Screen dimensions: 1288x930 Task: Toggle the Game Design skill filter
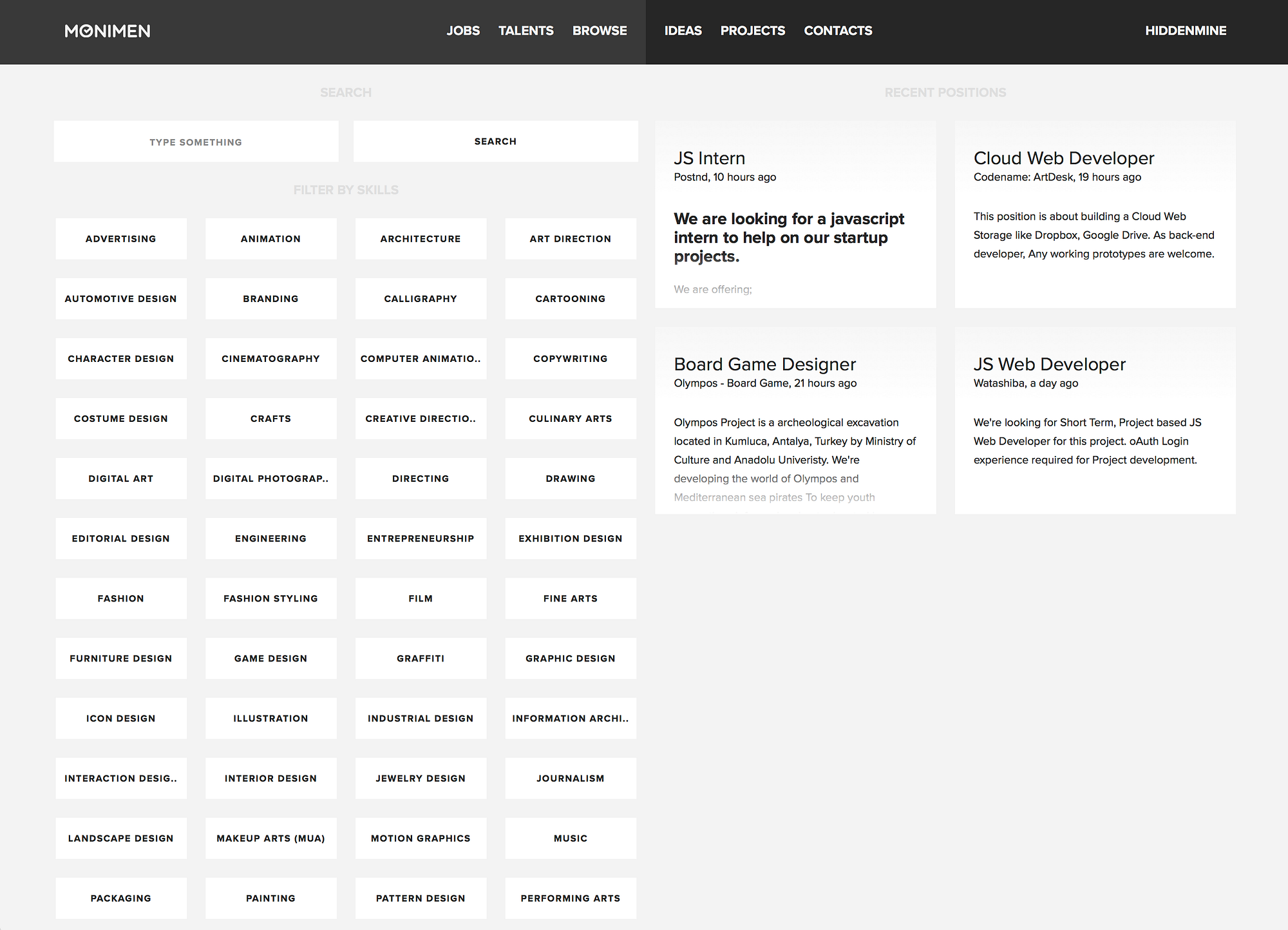point(270,658)
